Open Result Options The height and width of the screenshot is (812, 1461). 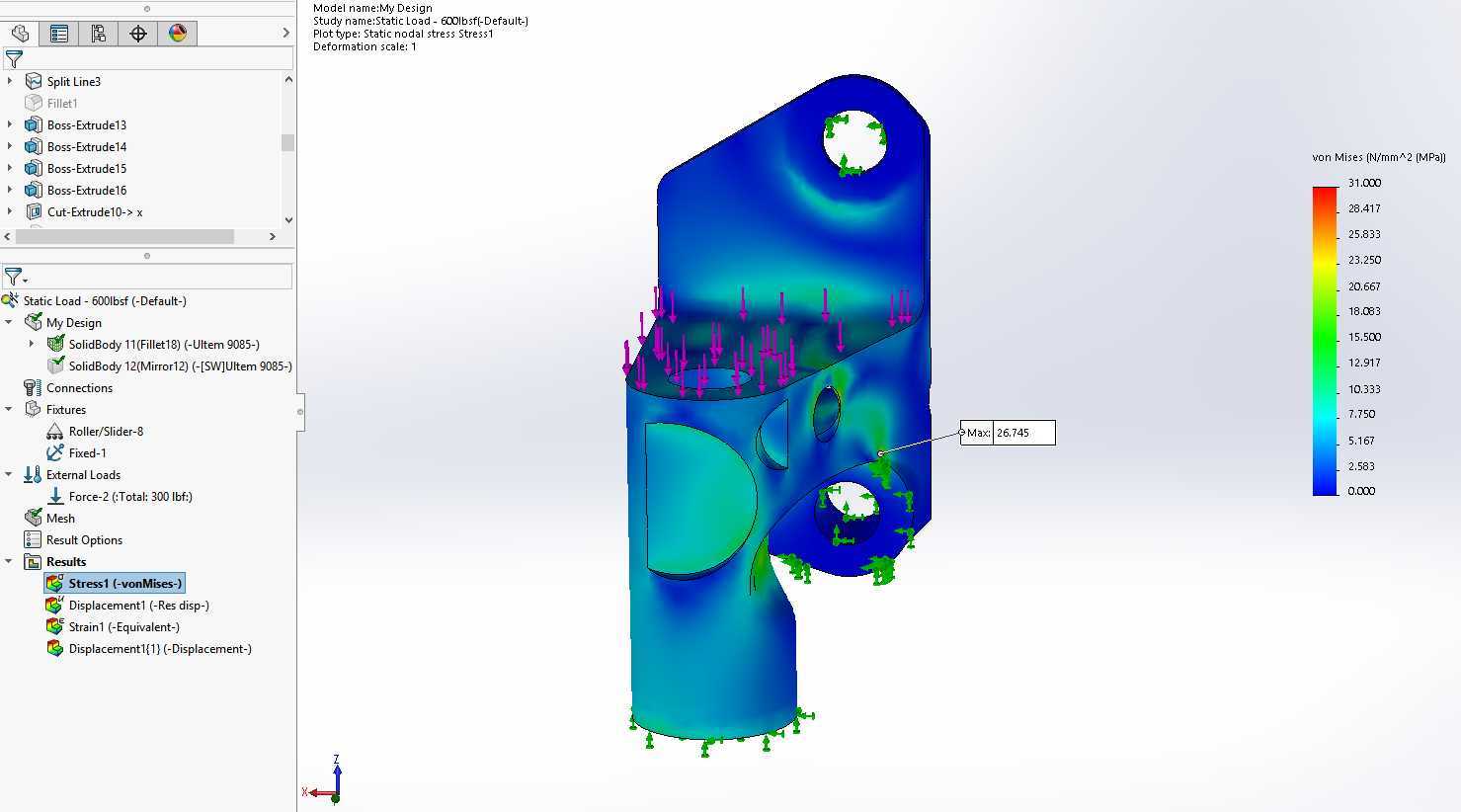[74, 539]
